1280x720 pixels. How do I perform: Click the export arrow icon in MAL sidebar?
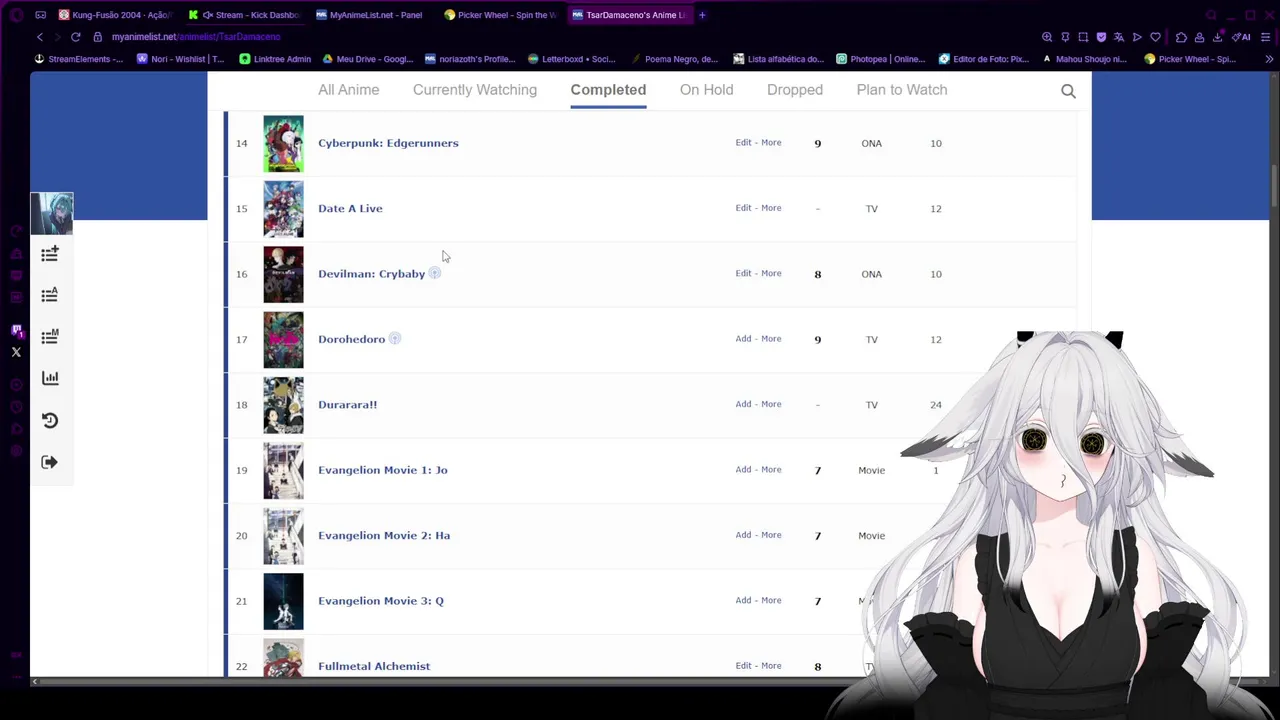click(x=50, y=462)
